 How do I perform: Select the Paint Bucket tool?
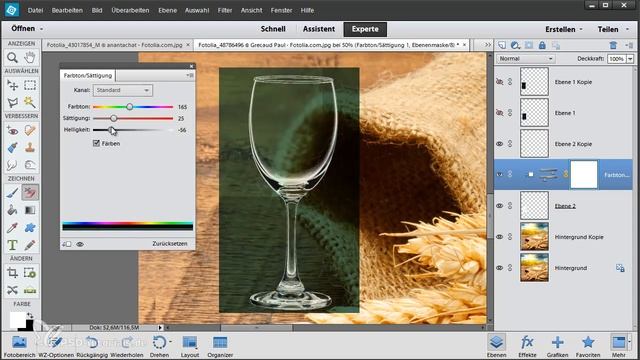click(12, 210)
